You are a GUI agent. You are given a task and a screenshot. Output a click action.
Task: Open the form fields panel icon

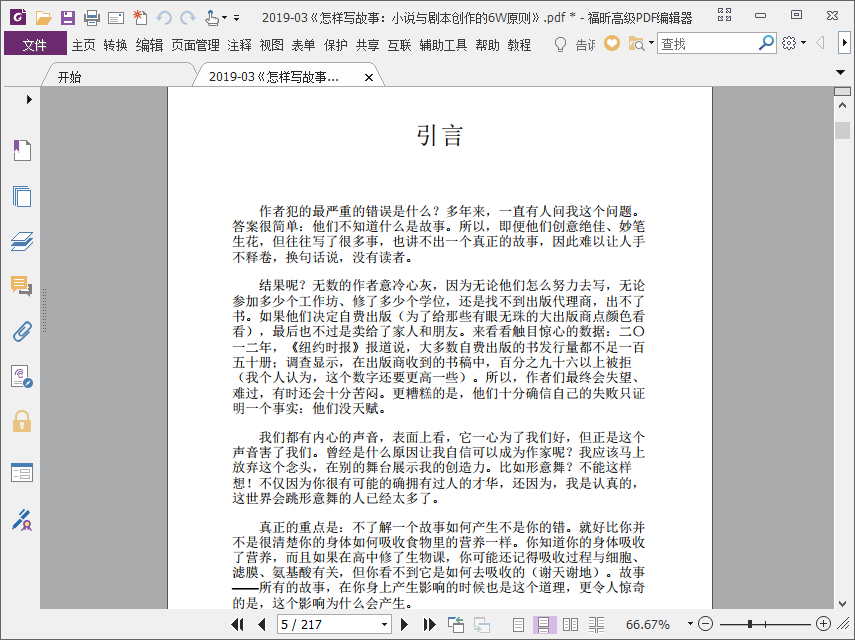point(22,473)
